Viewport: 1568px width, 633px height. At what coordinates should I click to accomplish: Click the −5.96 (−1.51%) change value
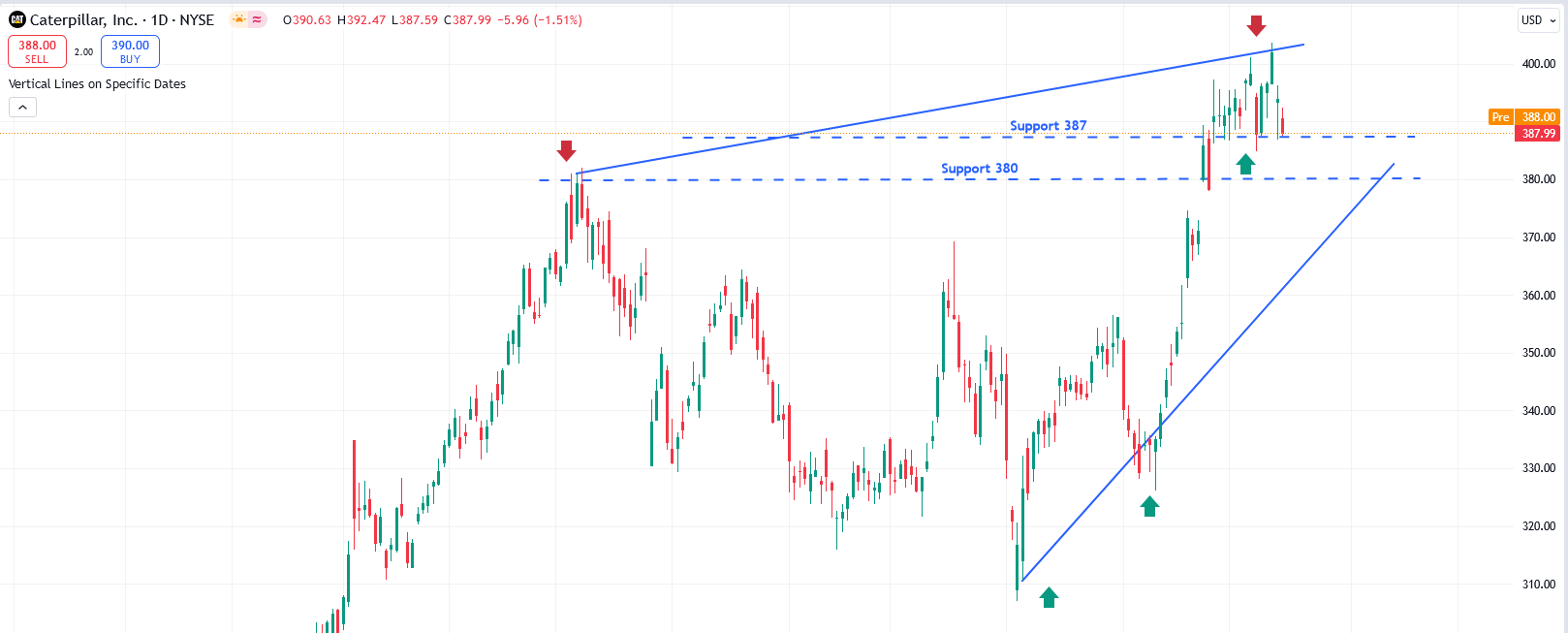click(540, 20)
